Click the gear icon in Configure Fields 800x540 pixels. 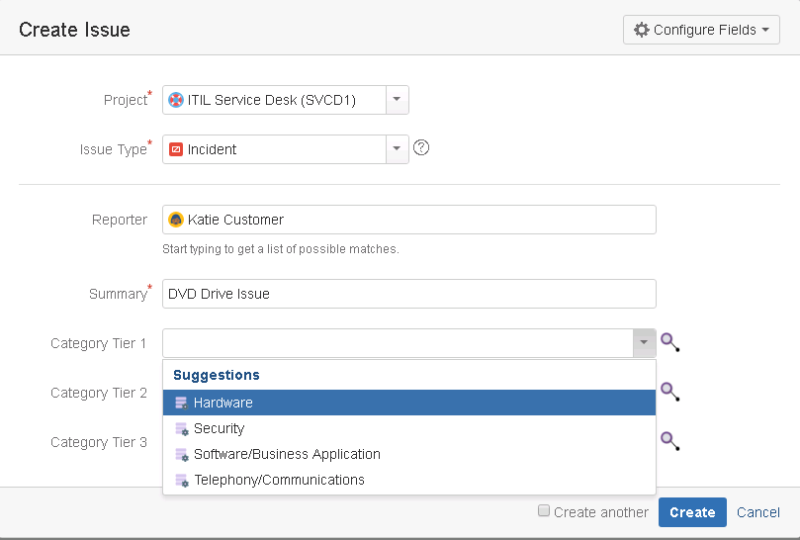(x=642, y=30)
